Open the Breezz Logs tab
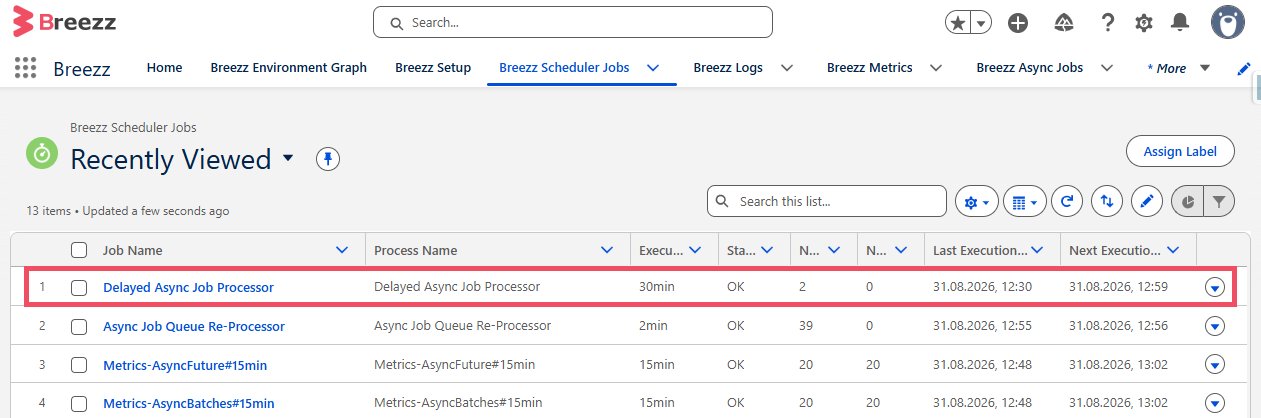This screenshot has width=1261, height=418. coord(728,68)
